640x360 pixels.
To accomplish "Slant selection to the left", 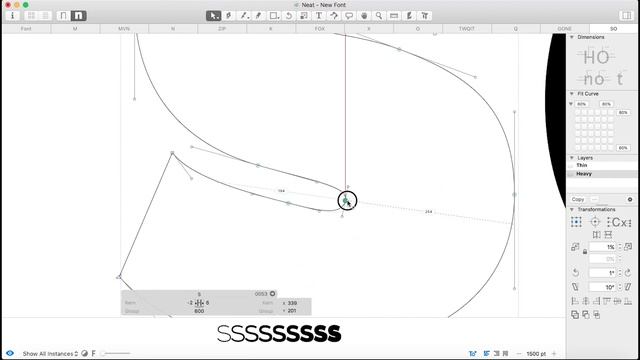I will 575,287.
